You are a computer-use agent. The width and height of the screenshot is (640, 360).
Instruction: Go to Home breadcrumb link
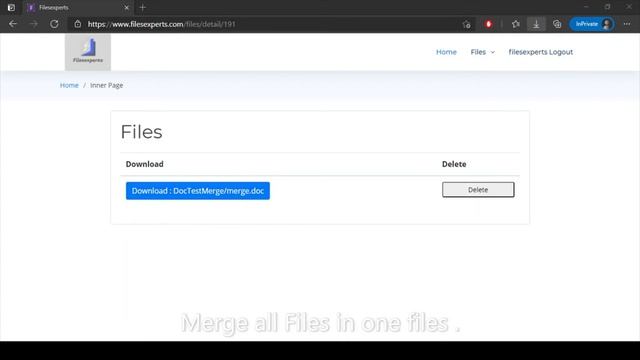click(69, 85)
